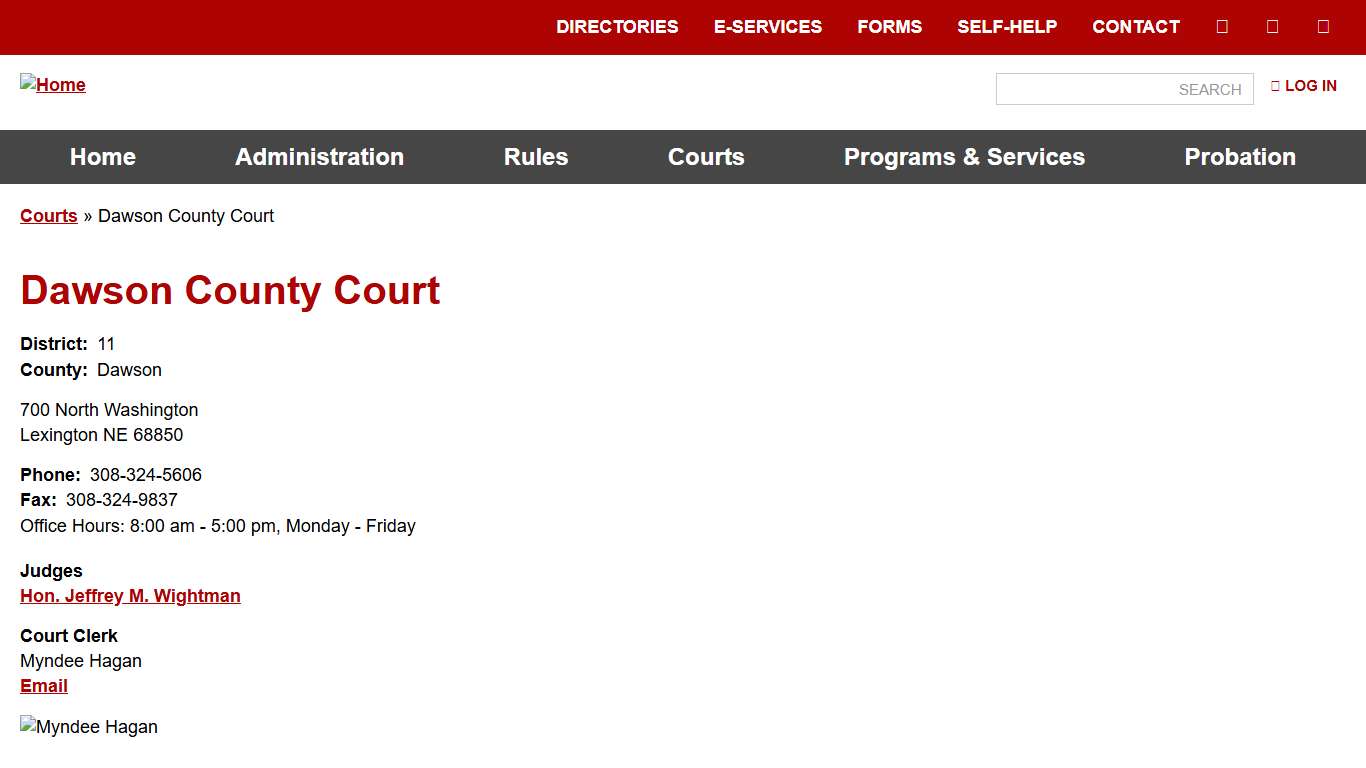Email court clerk Myndee Hagan
Image resolution: width=1366 pixels, height=768 pixels.
44,685
